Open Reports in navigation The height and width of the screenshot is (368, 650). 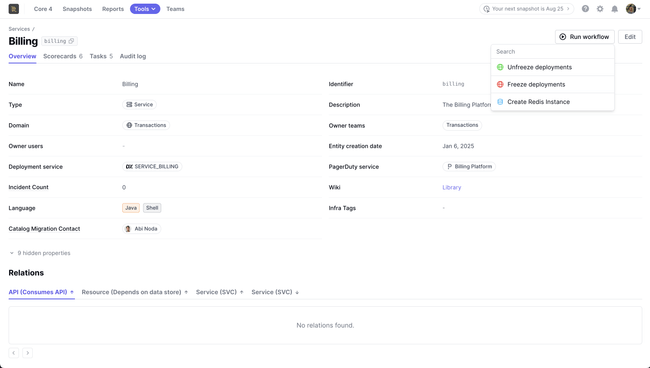113,9
